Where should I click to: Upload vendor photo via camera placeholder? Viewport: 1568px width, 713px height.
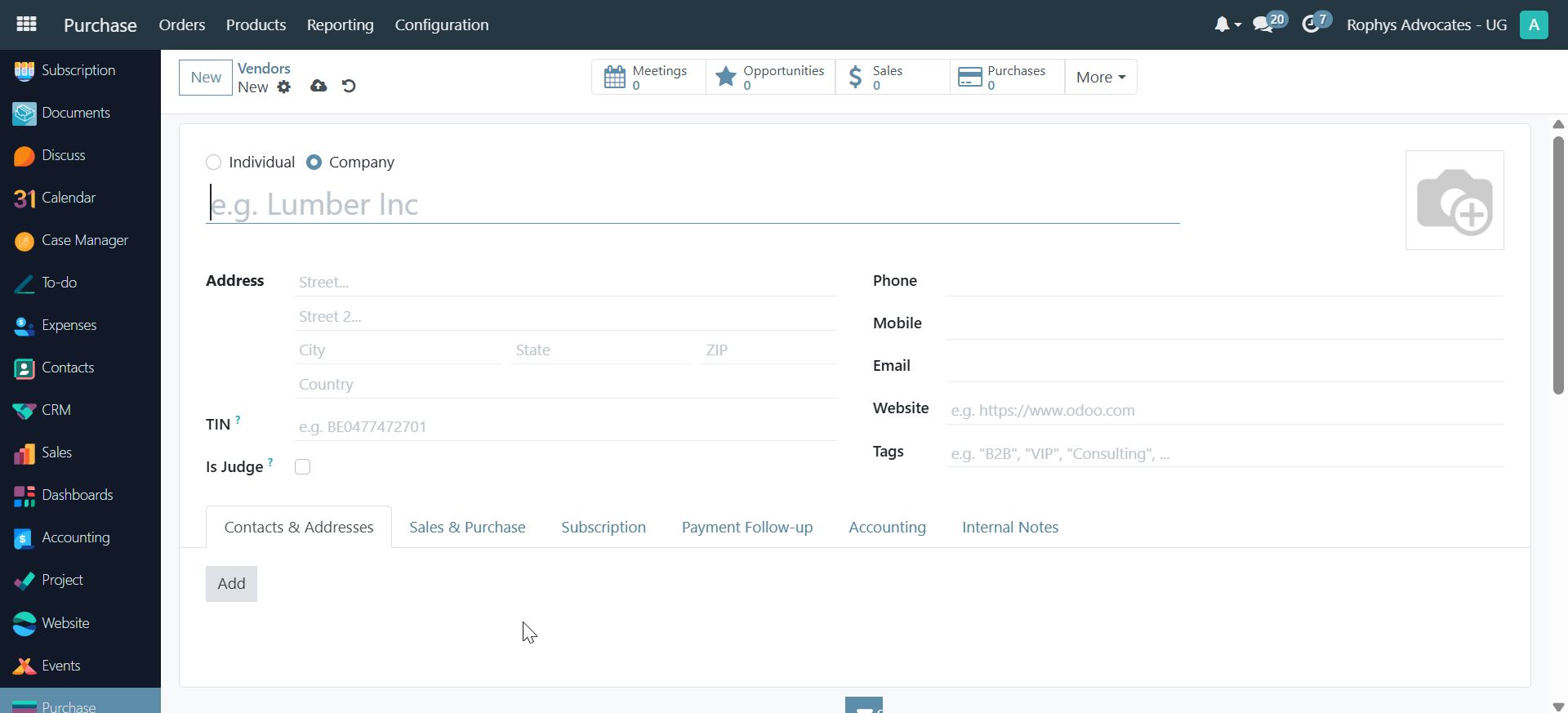point(1454,200)
